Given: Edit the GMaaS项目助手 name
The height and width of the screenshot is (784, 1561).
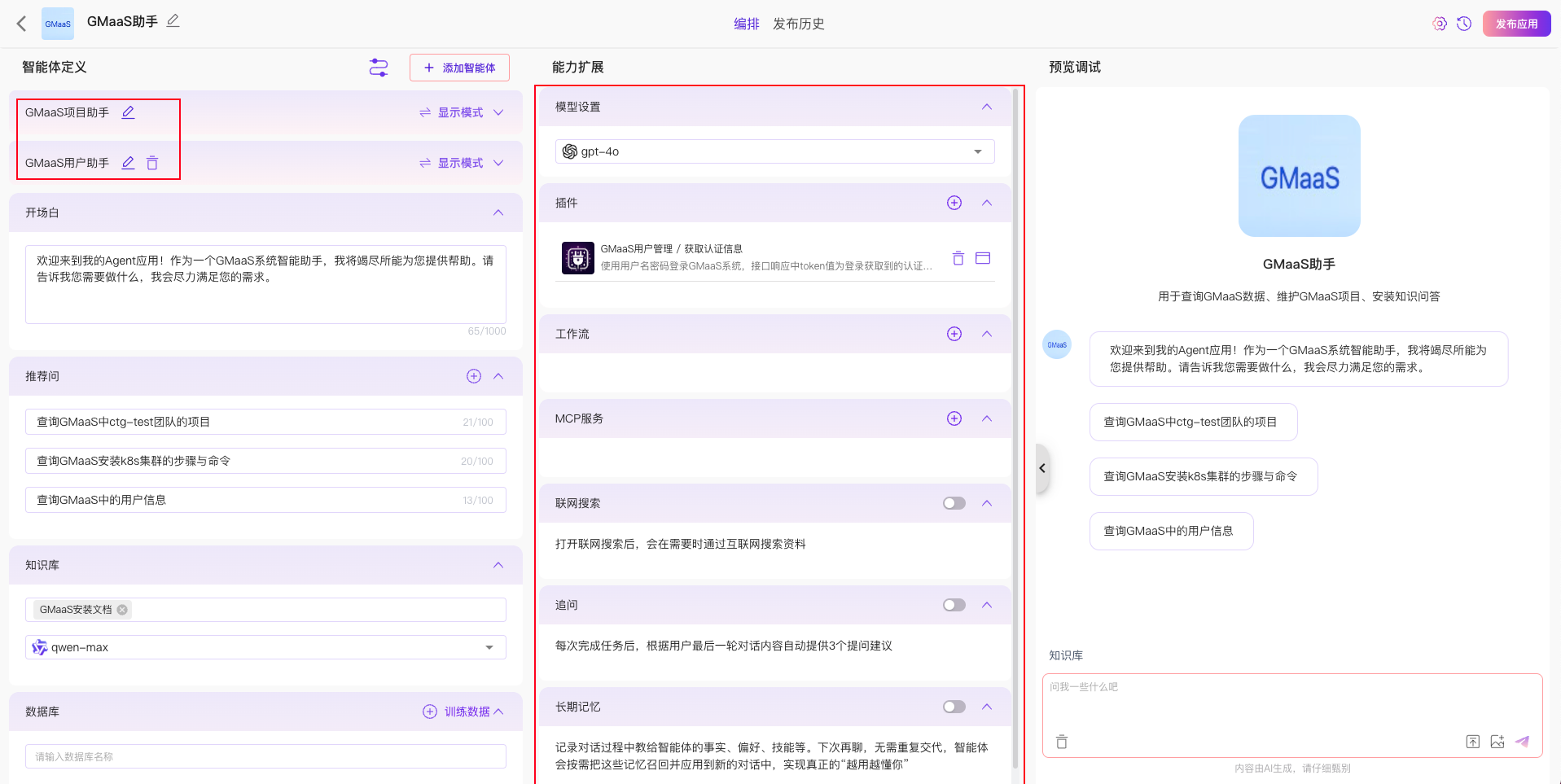Looking at the screenshot, I should click(x=128, y=112).
